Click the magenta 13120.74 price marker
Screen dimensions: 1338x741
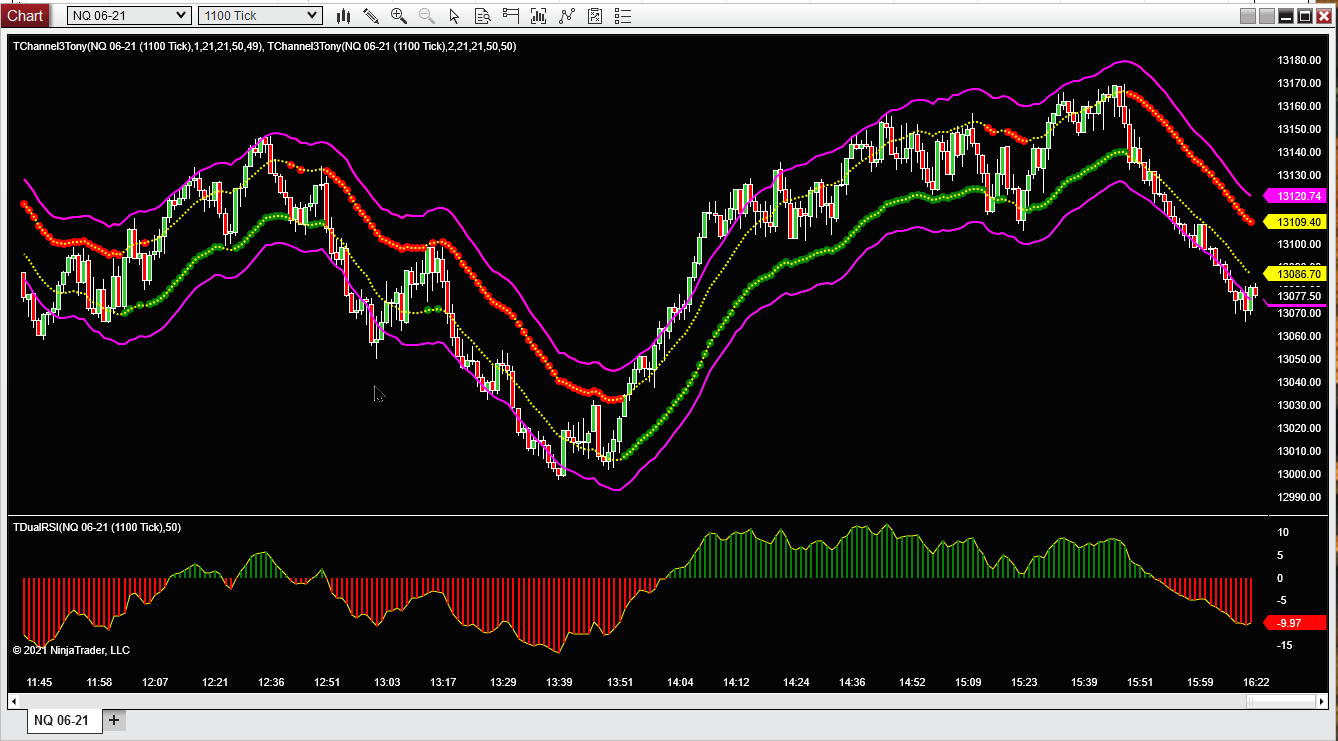tap(1295, 196)
